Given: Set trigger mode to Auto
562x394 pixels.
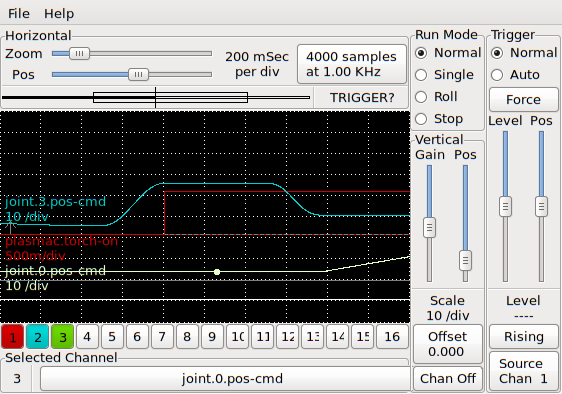Looking at the screenshot, I should coord(515,75).
